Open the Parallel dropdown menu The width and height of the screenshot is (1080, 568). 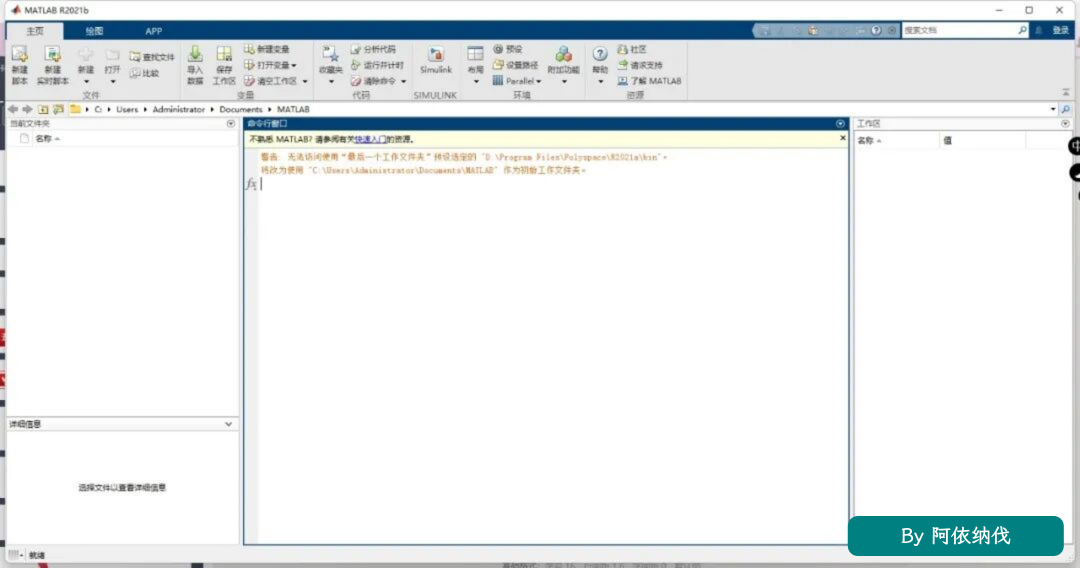[x=517, y=81]
